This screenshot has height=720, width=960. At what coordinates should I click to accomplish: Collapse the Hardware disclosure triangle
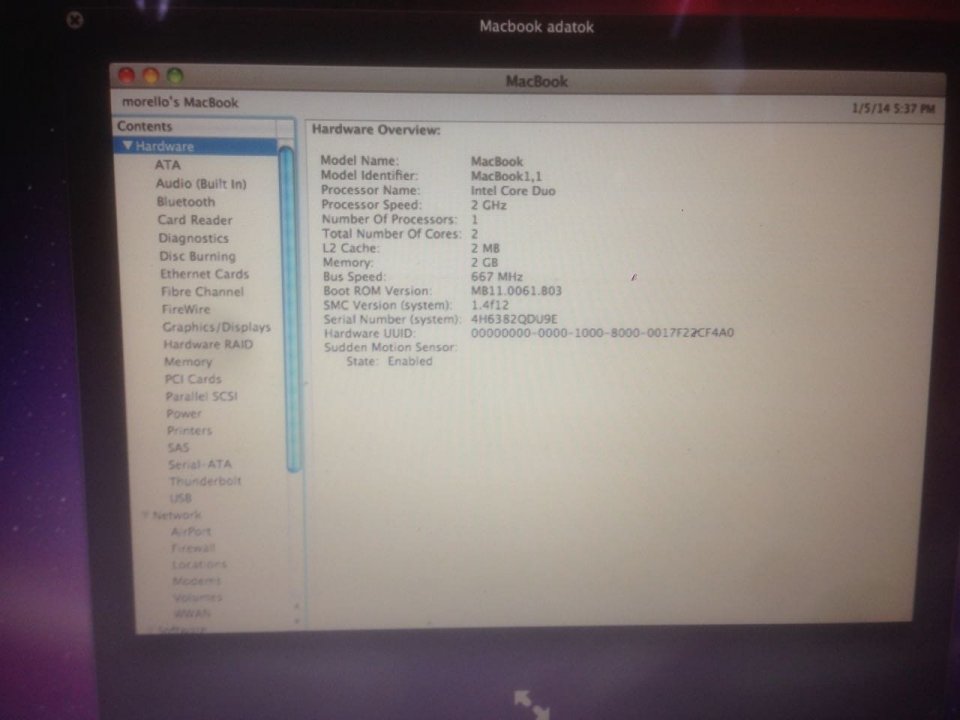[127, 146]
